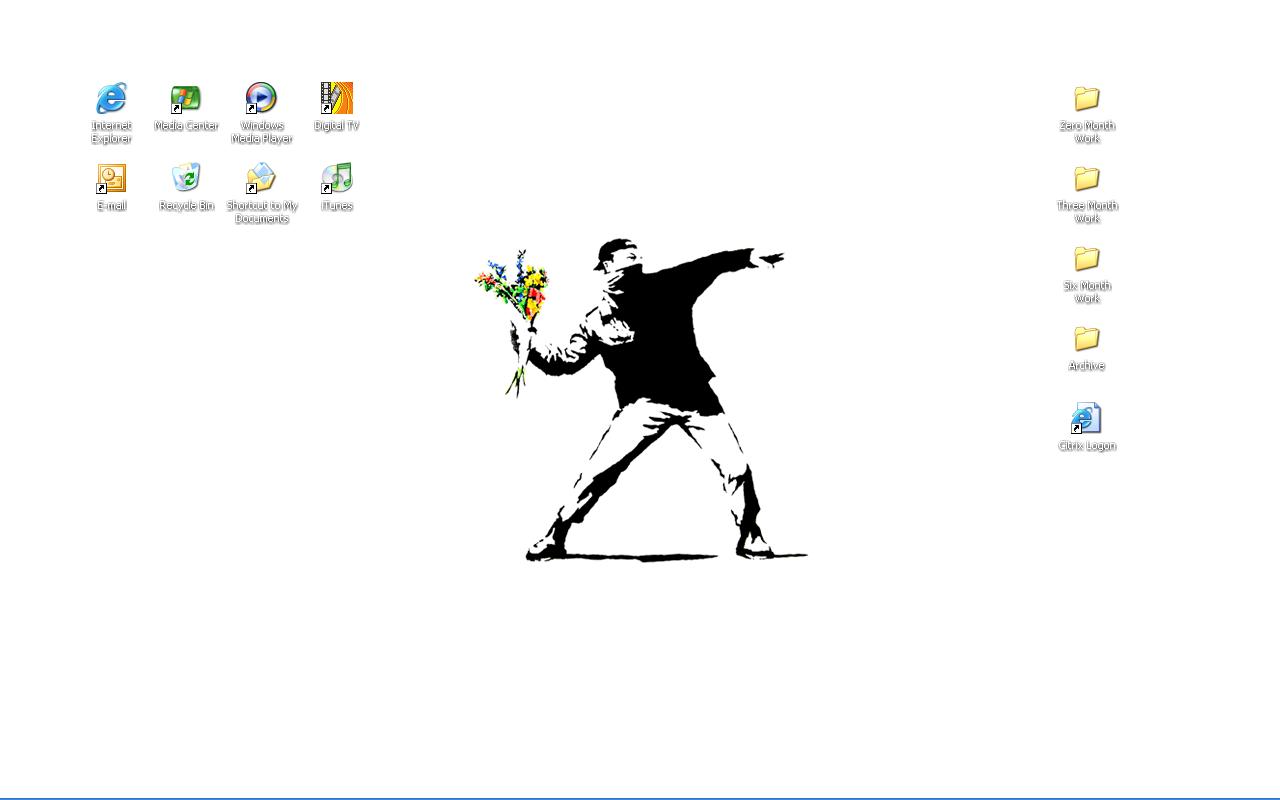Select the Archive folder
The image size is (1280, 800).
pyautogui.click(x=1087, y=339)
